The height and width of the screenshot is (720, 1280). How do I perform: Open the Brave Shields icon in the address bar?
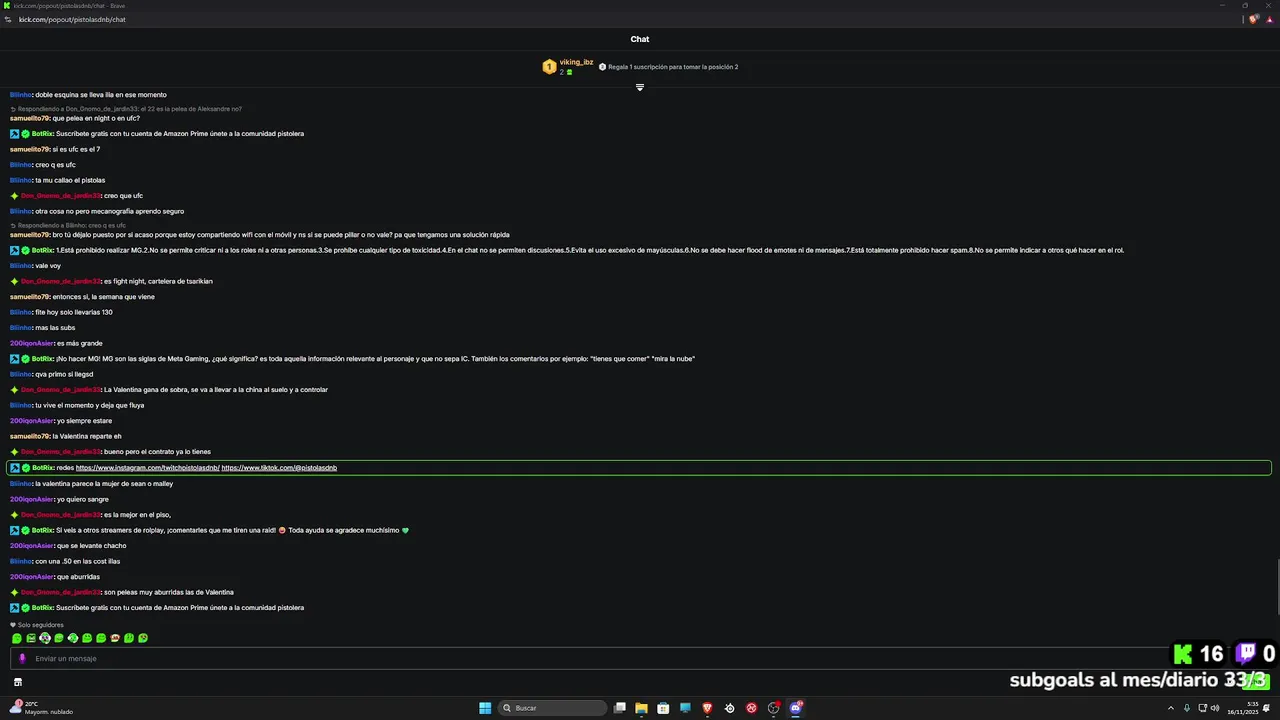point(1253,19)
